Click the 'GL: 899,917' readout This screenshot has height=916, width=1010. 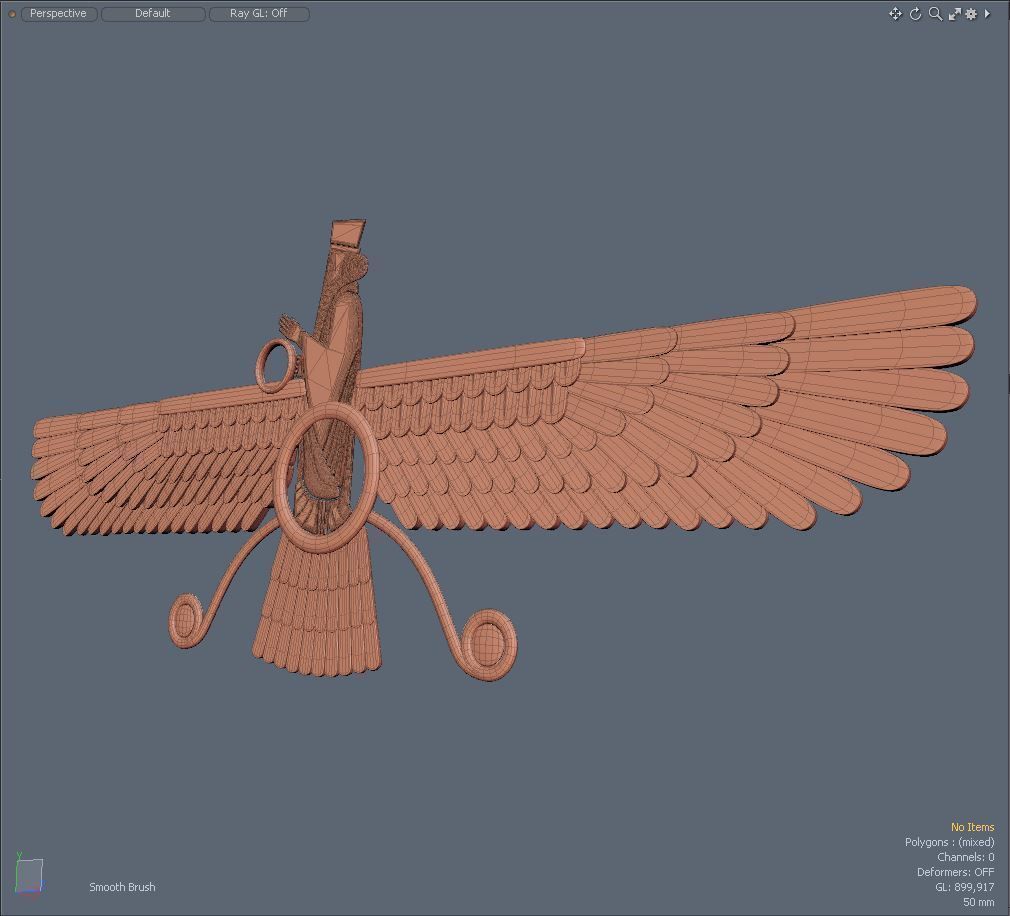pyautogui.click(x=965, y=887)
